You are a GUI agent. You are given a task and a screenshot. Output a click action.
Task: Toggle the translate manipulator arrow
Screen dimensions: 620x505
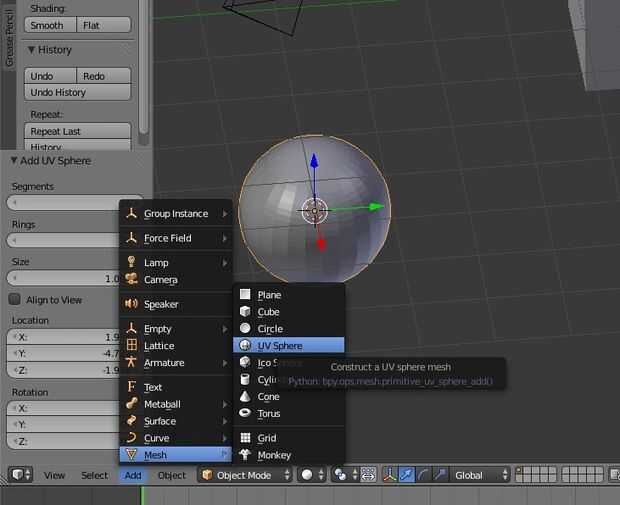(x=406, y=475)
